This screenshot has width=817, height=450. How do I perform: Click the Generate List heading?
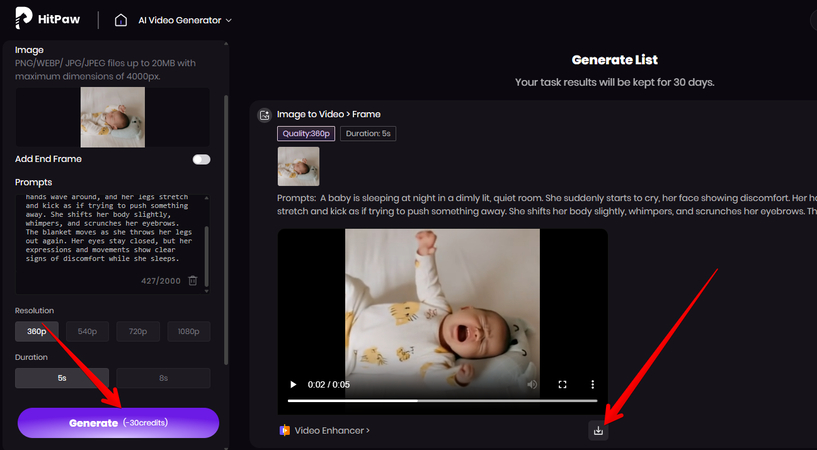[615, 60]
